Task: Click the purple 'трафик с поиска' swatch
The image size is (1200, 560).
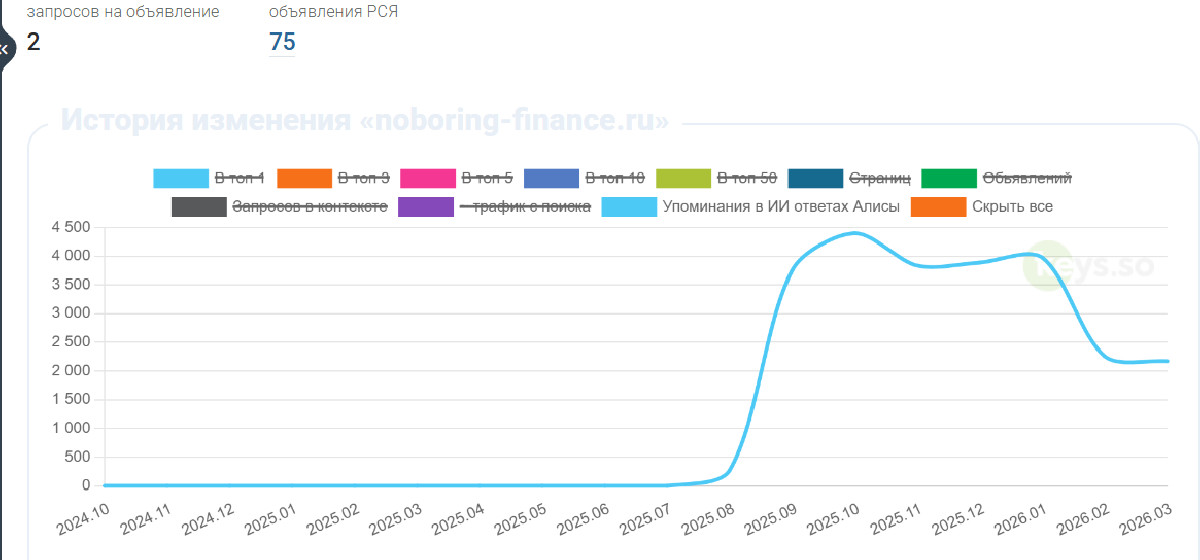Action: pyautogui.click(x=425, y=207)
